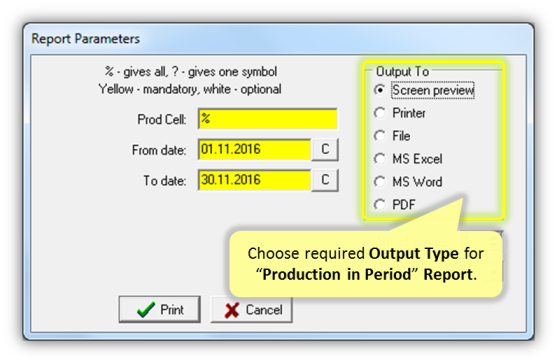
Task: Select the File output option
Action: coord(380,136)
